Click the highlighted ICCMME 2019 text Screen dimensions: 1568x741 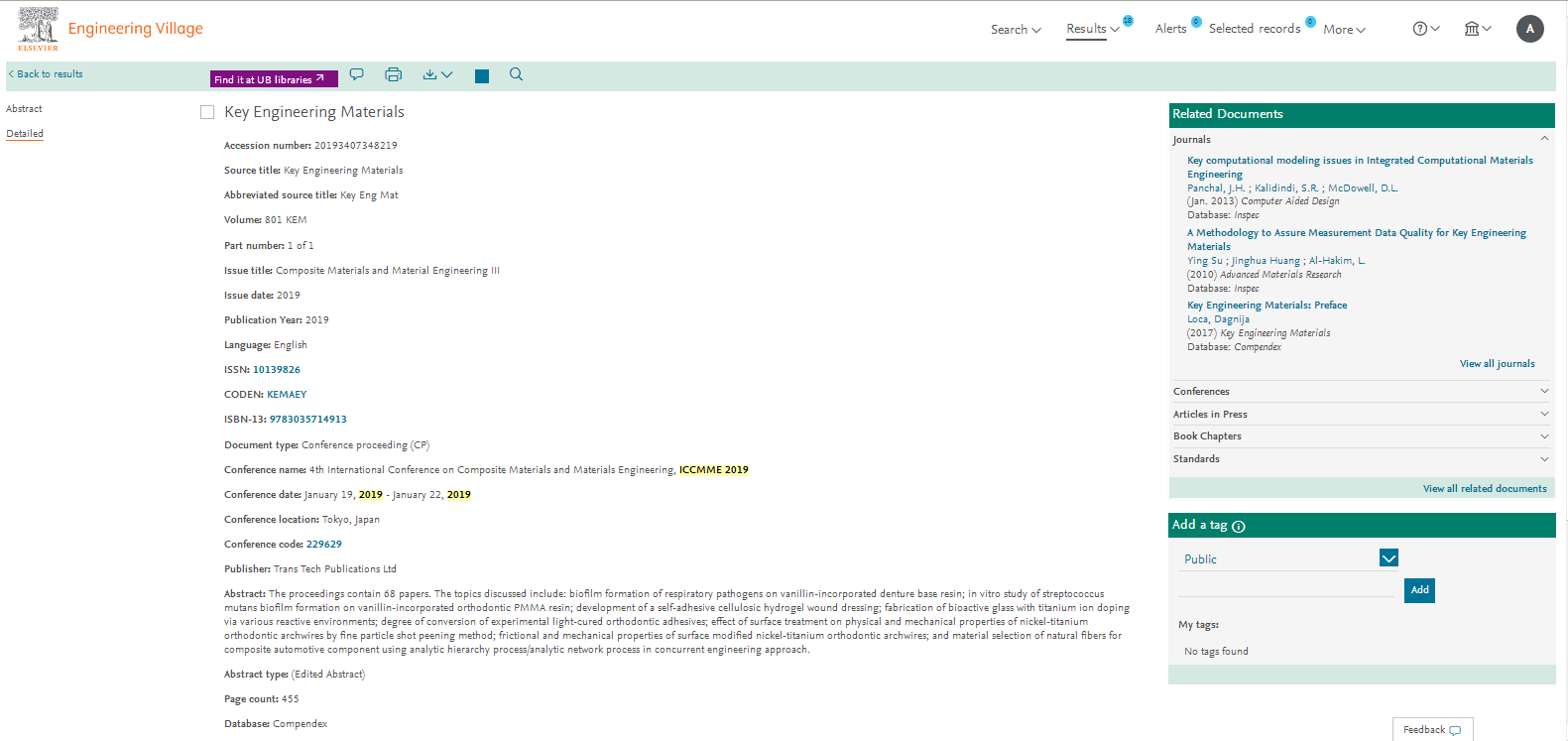click(714, 470)
